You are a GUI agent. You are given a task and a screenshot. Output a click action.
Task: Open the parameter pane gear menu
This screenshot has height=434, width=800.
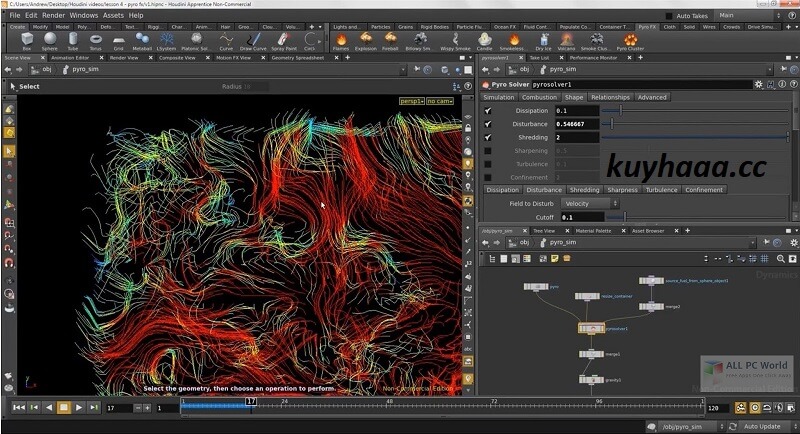(x=759, y=84)
